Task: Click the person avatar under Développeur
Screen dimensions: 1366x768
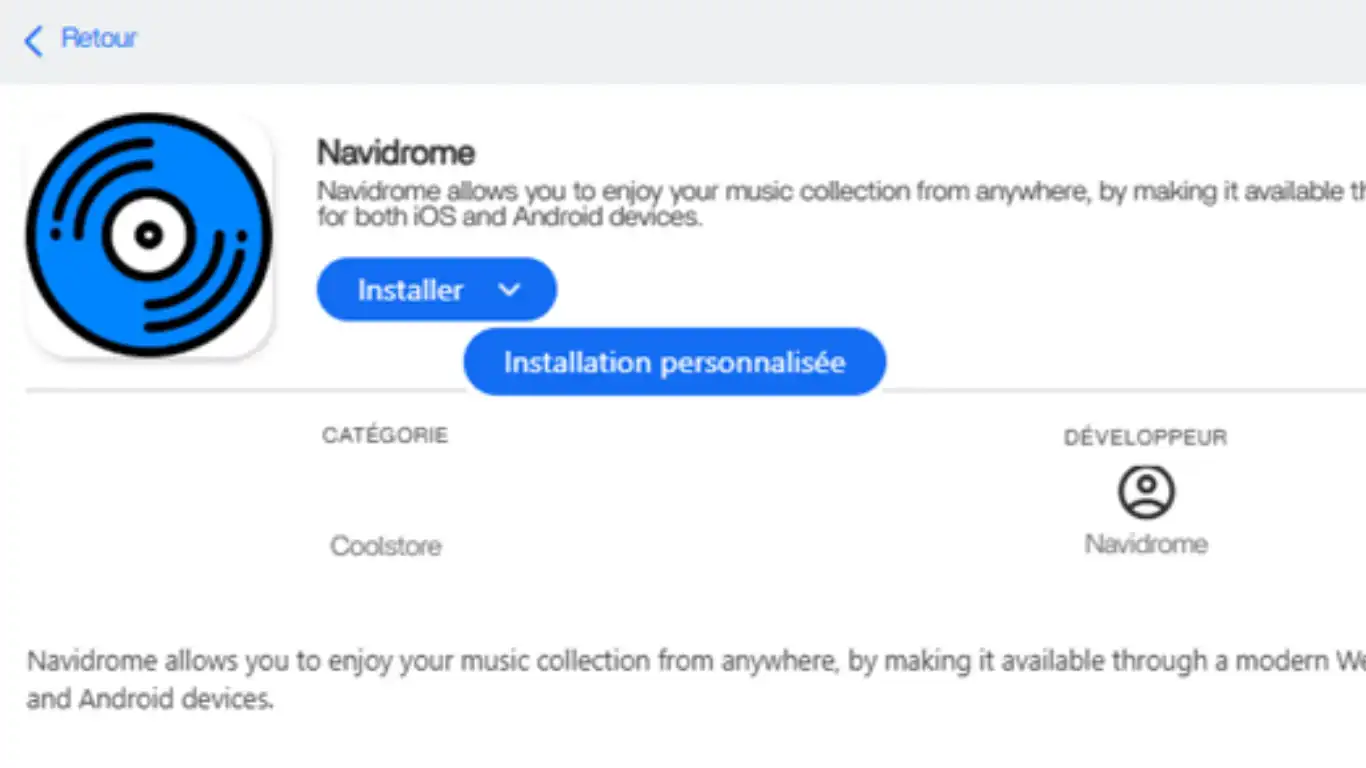Action: pyautogui.click(x=1146, y=491)
